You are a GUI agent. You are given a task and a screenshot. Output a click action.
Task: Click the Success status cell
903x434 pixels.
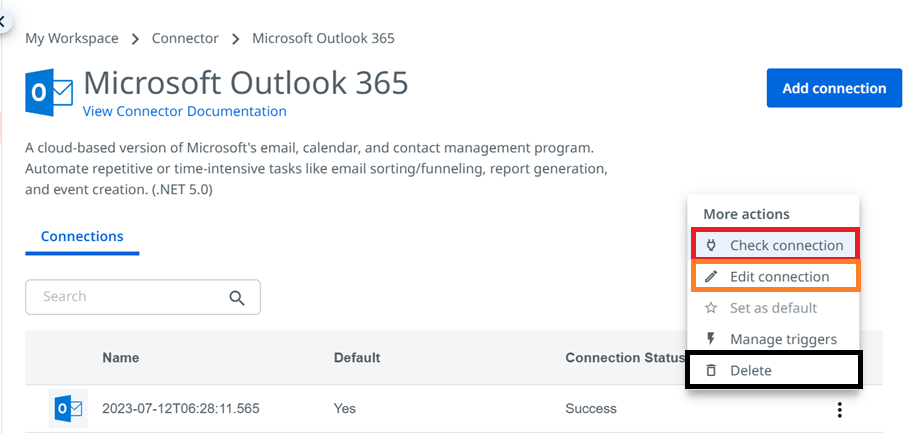click(590, 409)
